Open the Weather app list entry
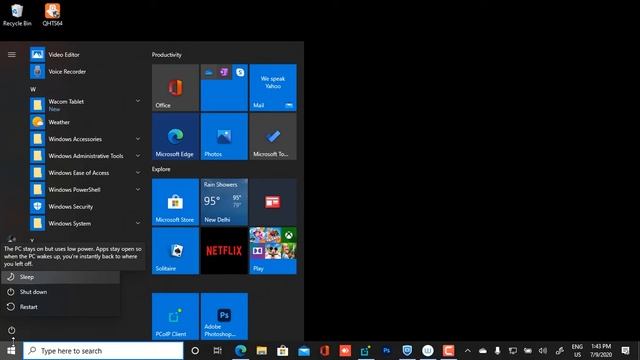The width and height of the screenshot is (640, 360). (86, 122)
